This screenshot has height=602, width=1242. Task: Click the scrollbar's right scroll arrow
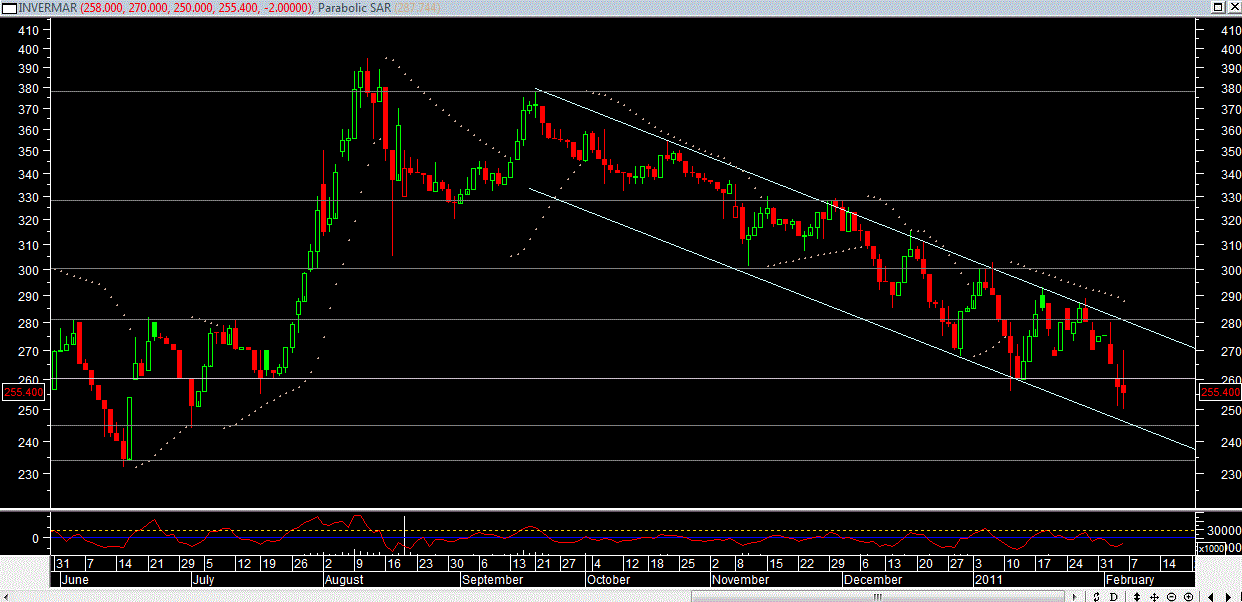coord(1075,597)
